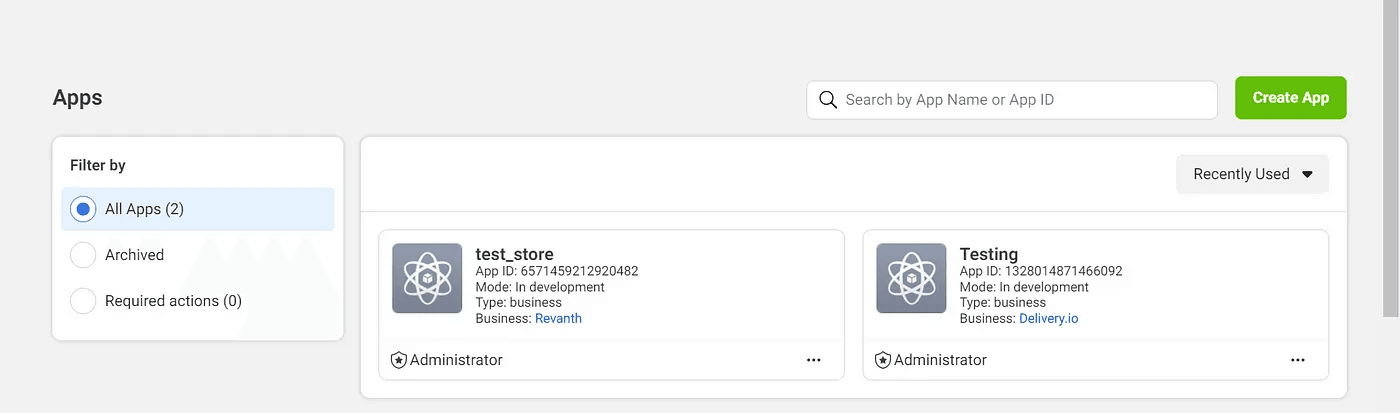The height and width of the screenshot is (413, 1400).
Task: Expand the Recently Used sort dropdown
Action: tap(1241, 174)
